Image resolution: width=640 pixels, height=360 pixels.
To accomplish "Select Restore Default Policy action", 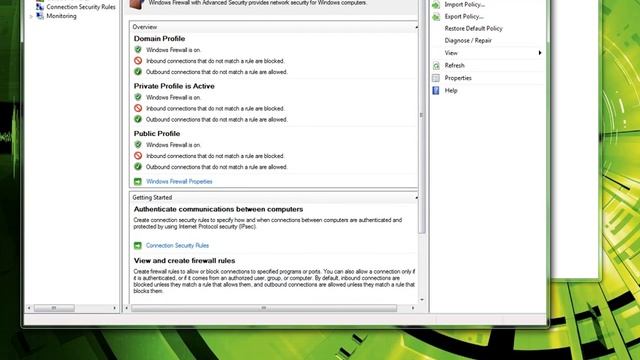I will coord(473,29).
